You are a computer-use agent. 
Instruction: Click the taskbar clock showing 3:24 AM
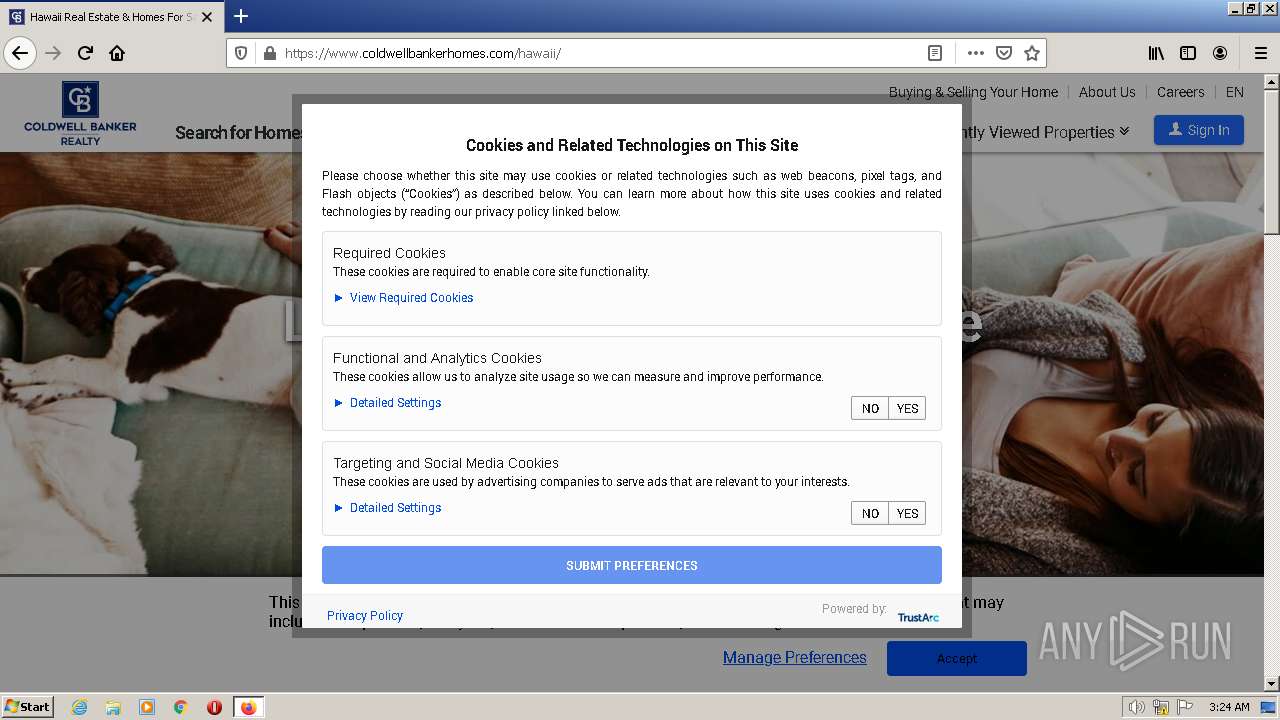[x=1229, y=707]
